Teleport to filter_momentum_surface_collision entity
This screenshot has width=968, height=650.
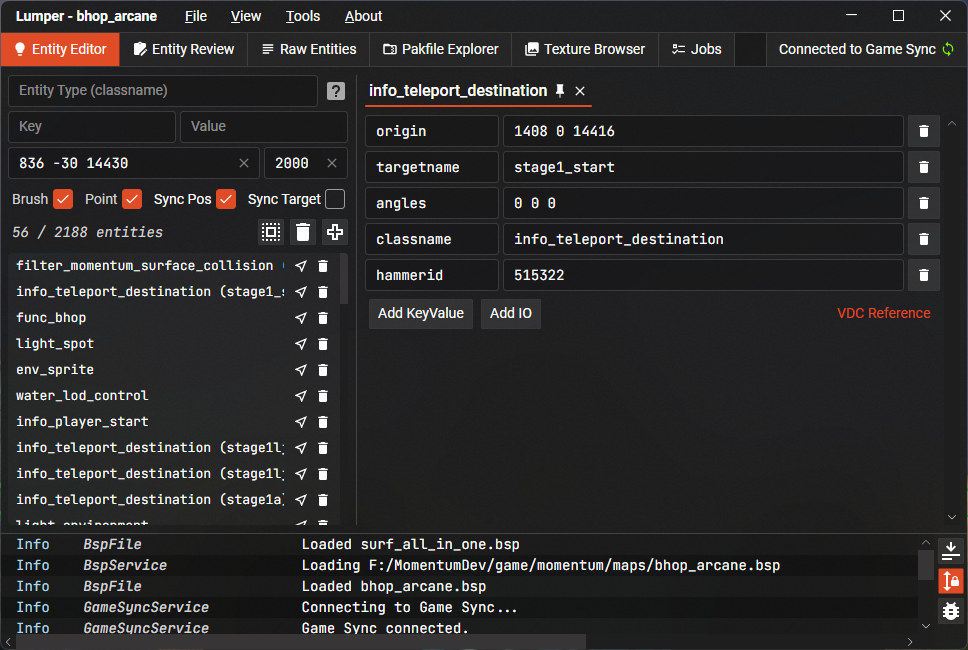coord(301,266)
